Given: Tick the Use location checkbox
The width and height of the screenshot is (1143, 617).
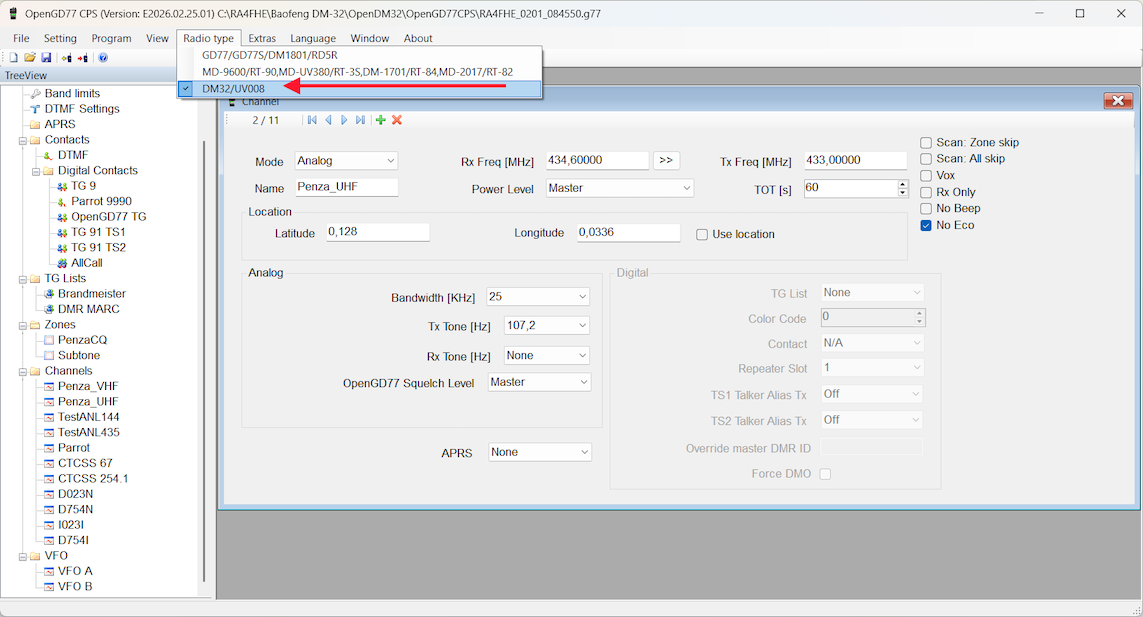Looking at the screenshot, I should (x=702, y=235).
